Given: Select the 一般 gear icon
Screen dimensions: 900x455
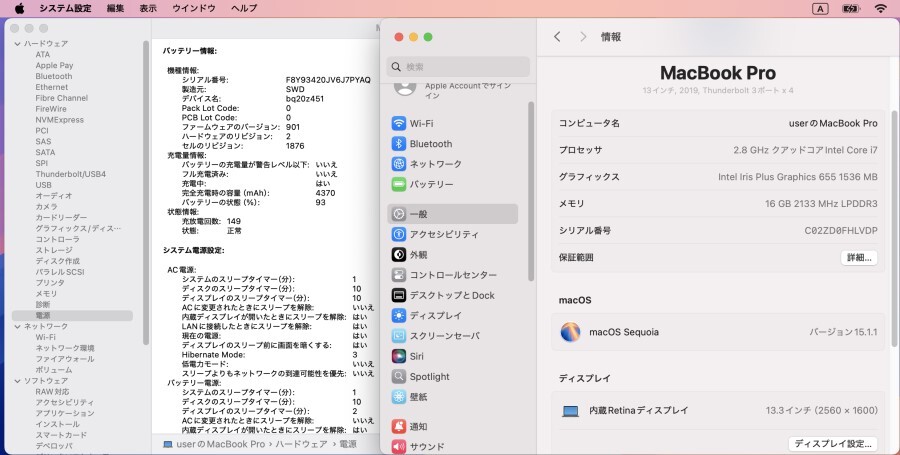Looking at the screenshot, I should click(398, 214).
